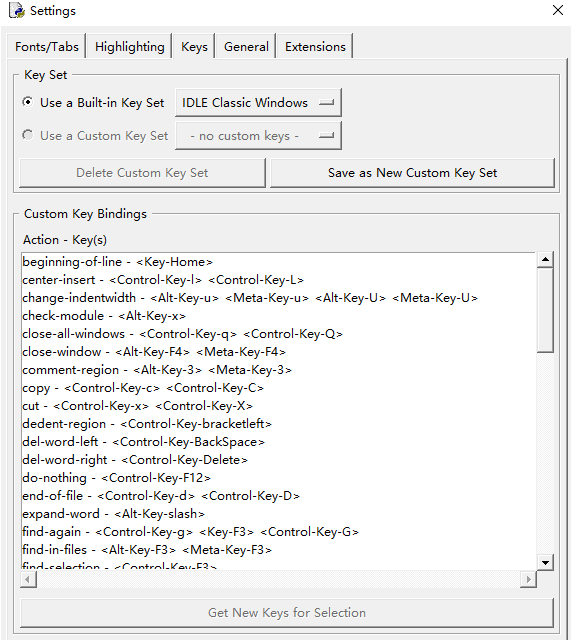The image size is (571, 640).
Task: Open the General tab
Action: point(246,47)
